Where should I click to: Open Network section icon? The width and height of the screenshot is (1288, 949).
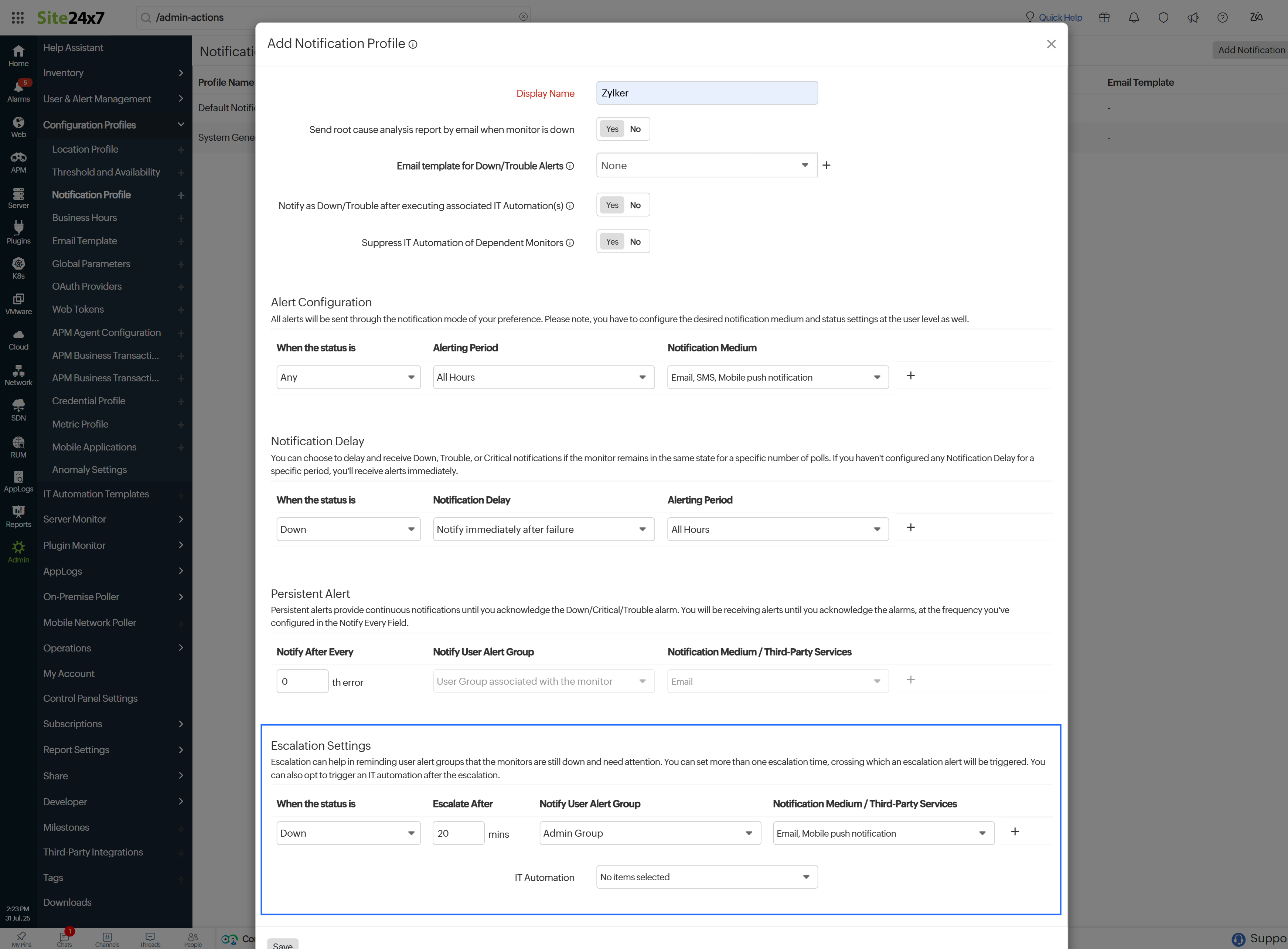click(18, 376)
